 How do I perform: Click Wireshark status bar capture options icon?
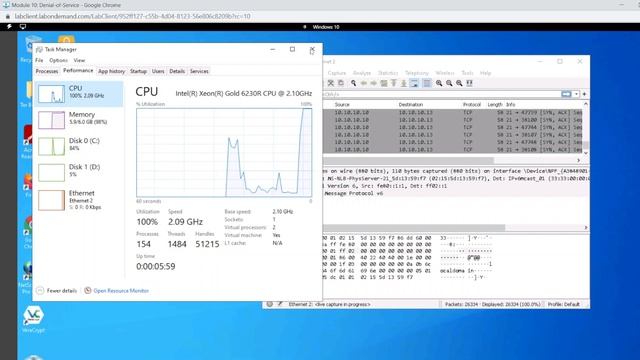280,304
